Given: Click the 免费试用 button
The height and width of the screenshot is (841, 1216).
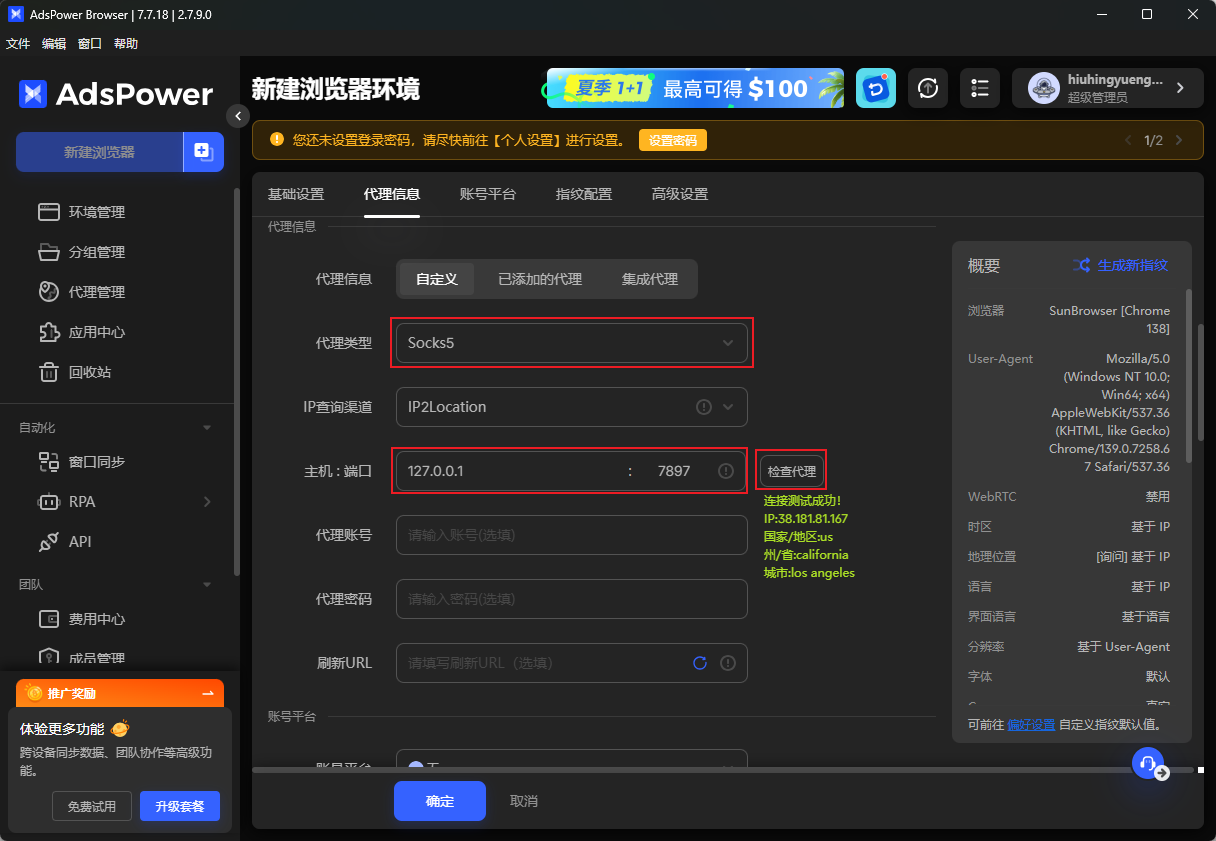Looking at the screenshot, I should (x=92, y=806).
